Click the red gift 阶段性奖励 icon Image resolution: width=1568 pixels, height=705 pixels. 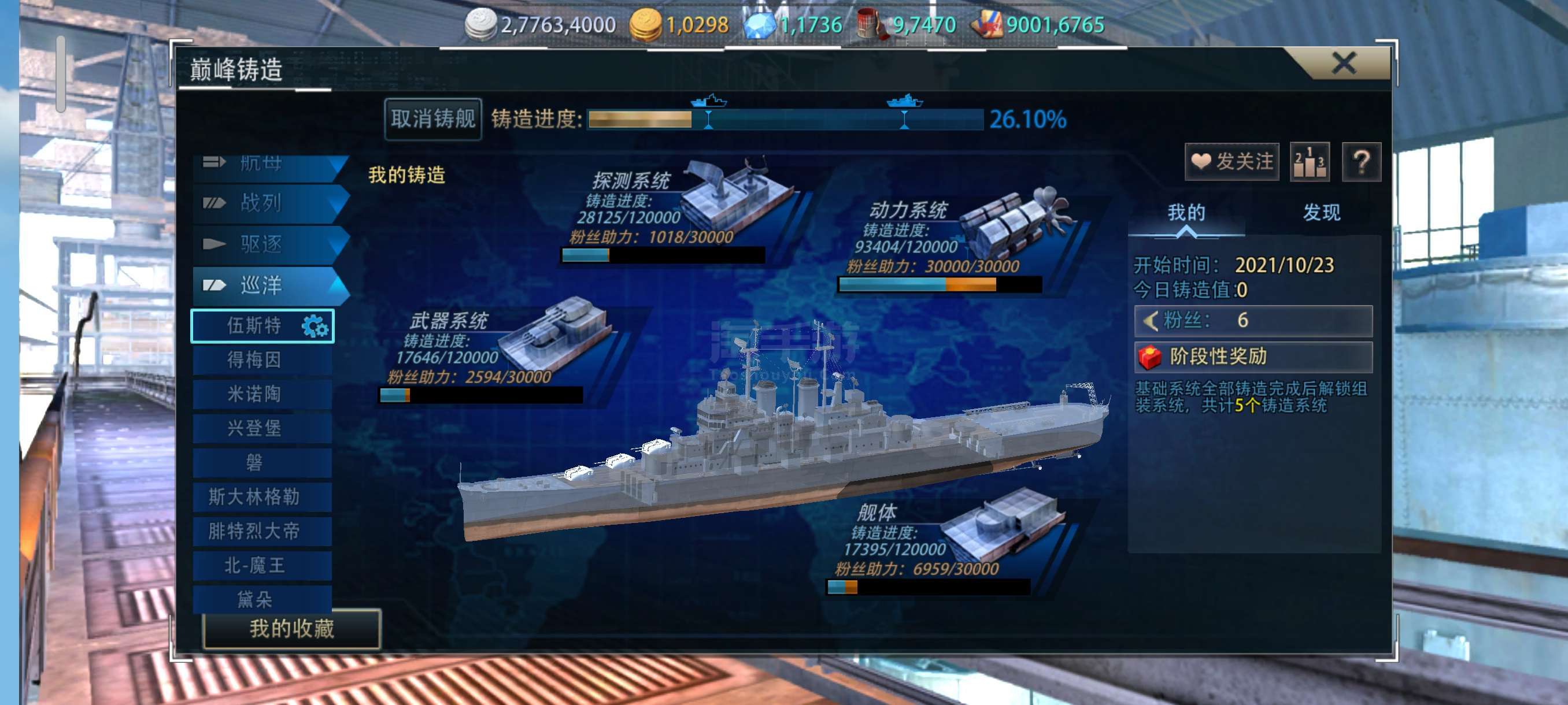click(1149, 357)
